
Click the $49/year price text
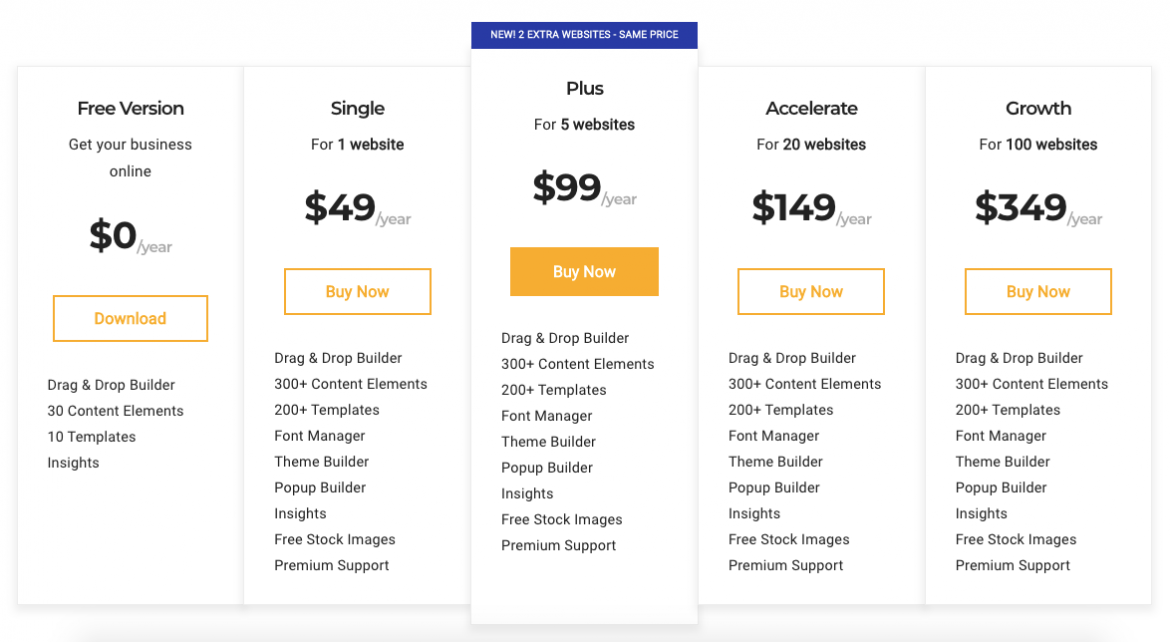tap(357, 206)
